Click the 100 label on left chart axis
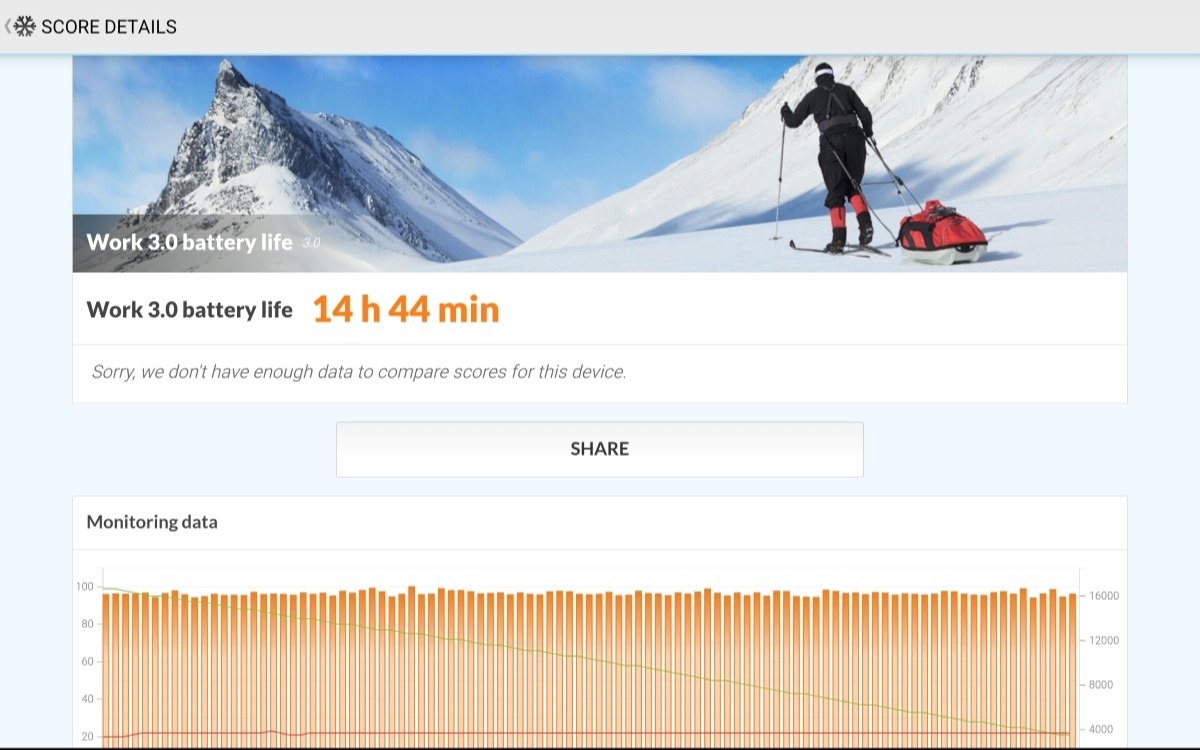This screenshot has height=750, width=1200. point(85,587)
